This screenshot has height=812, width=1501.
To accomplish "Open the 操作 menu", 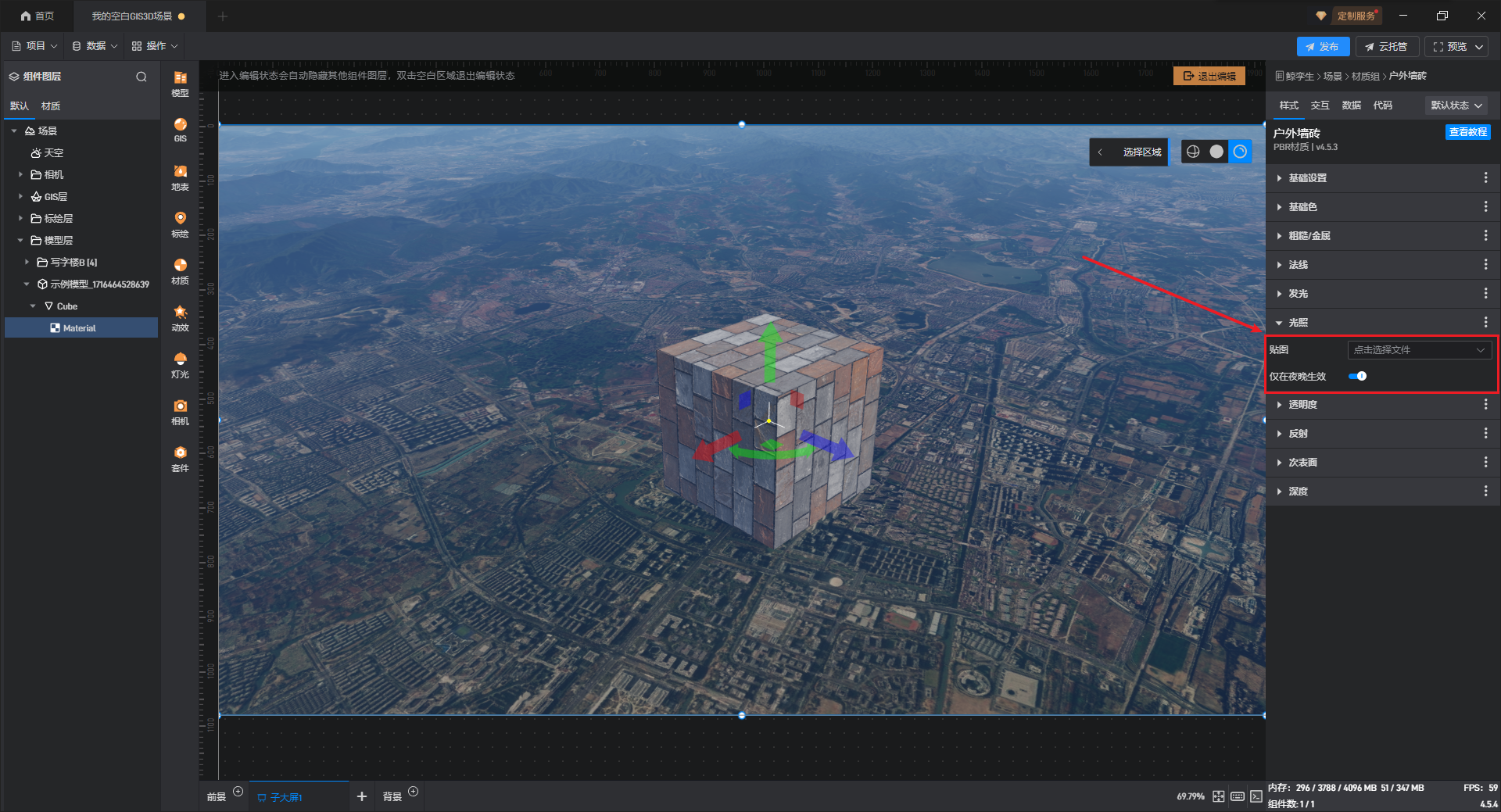I will [155, 46].
